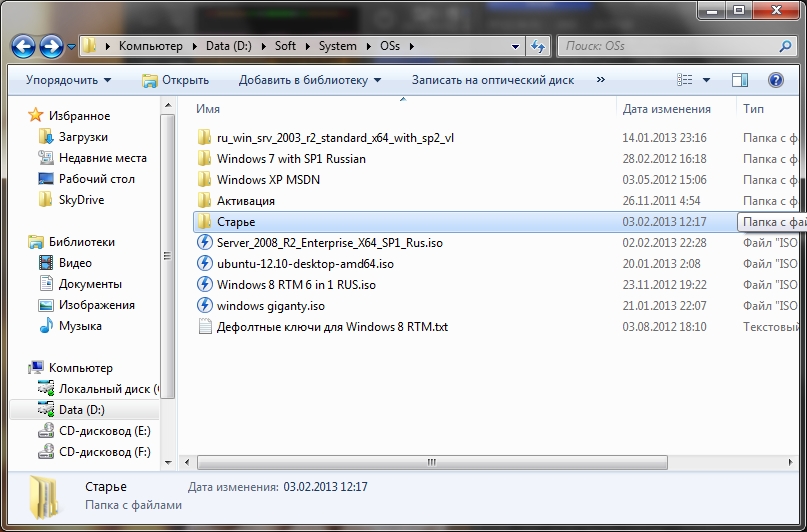This screenshot has height=532, width=807.
Task: Click the navigation pane vertical scrollbar thumb
Action: pyautogui.click(x=167, y=256)
